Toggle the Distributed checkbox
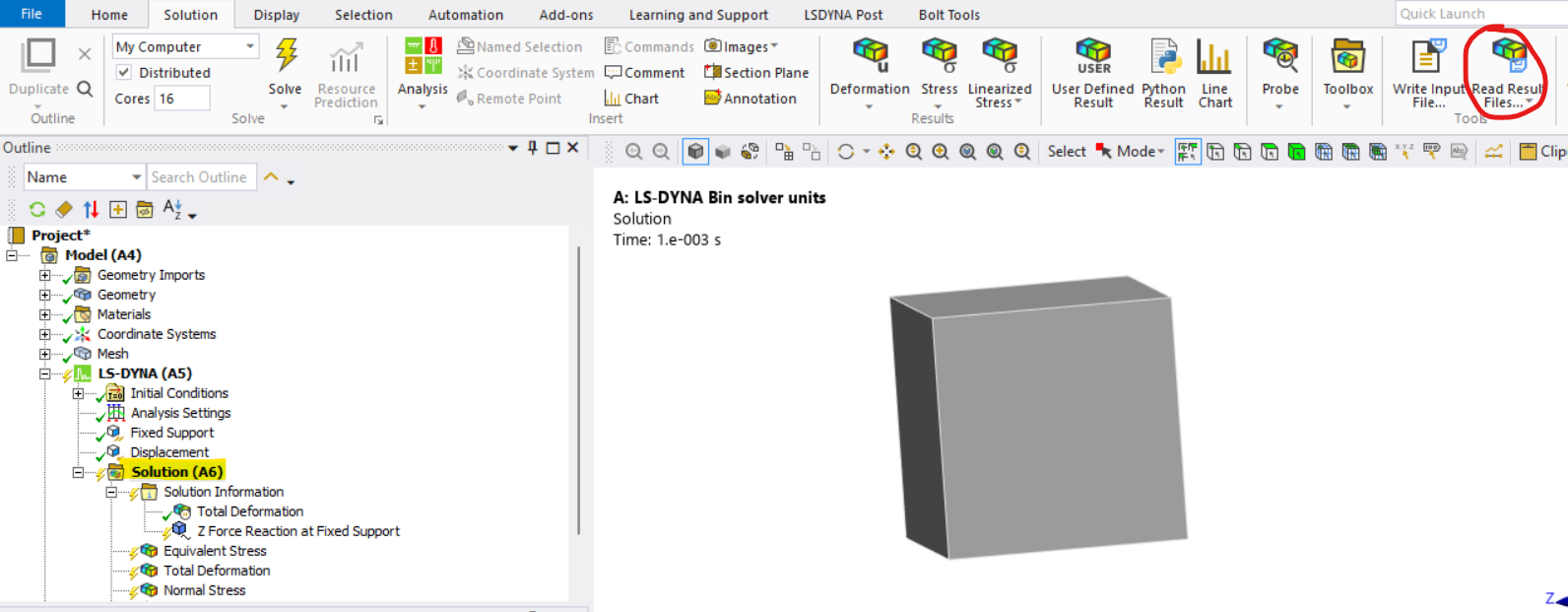The width and height of the screenshot is (1568, 612). (x=124, y=73)
